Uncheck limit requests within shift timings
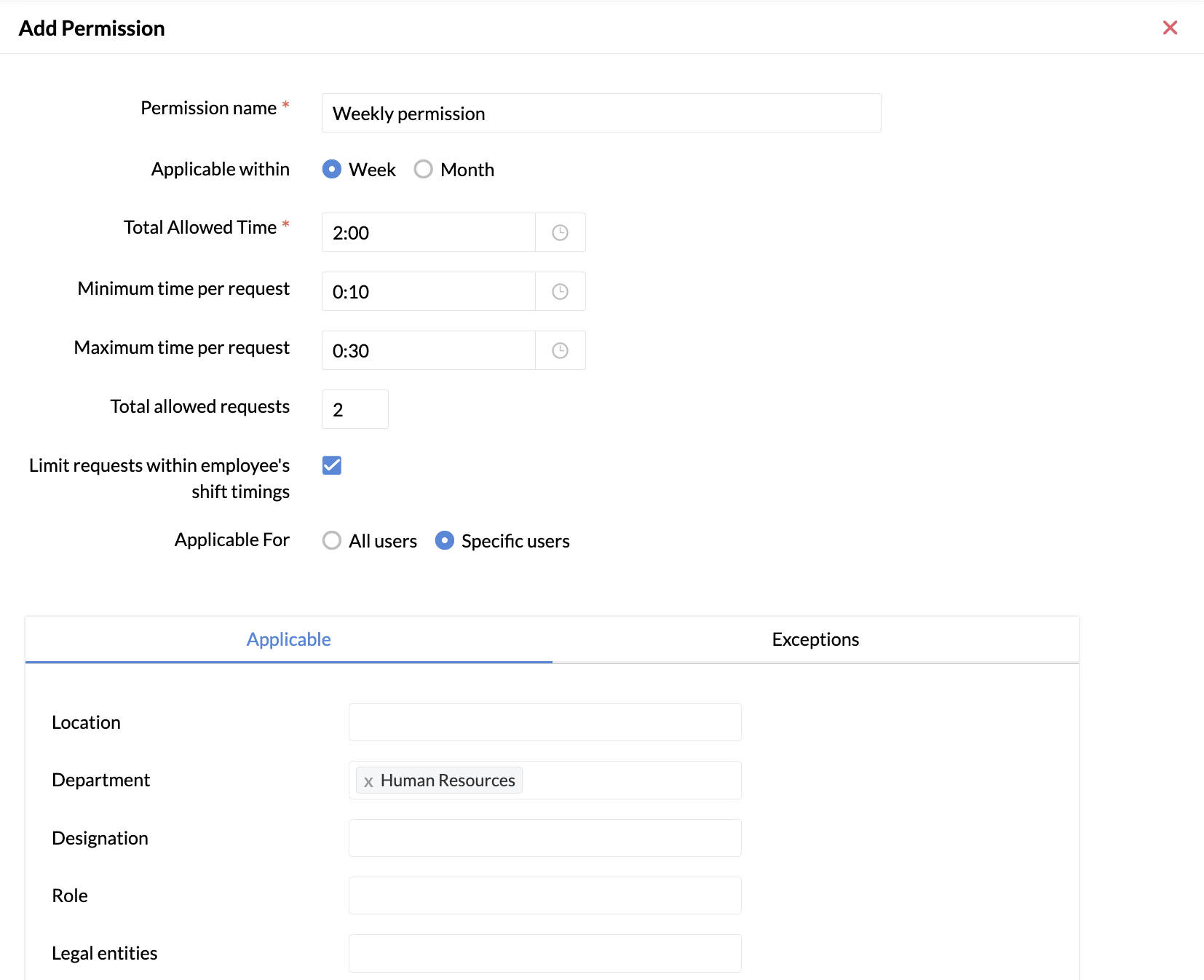The image size is (1204, 980). (x=332, y=465)
